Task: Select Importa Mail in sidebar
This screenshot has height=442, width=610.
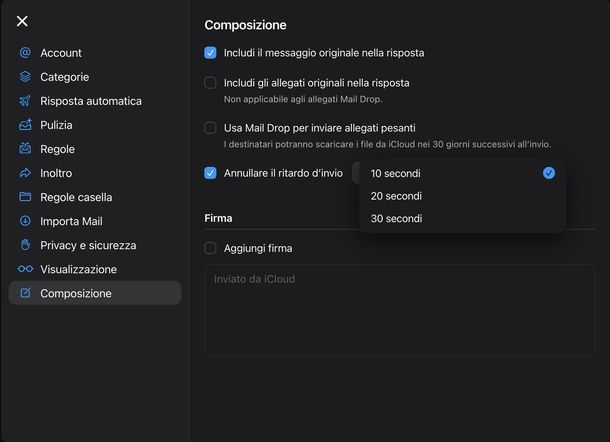Action: pyautogui.click(x=95, y=221)
